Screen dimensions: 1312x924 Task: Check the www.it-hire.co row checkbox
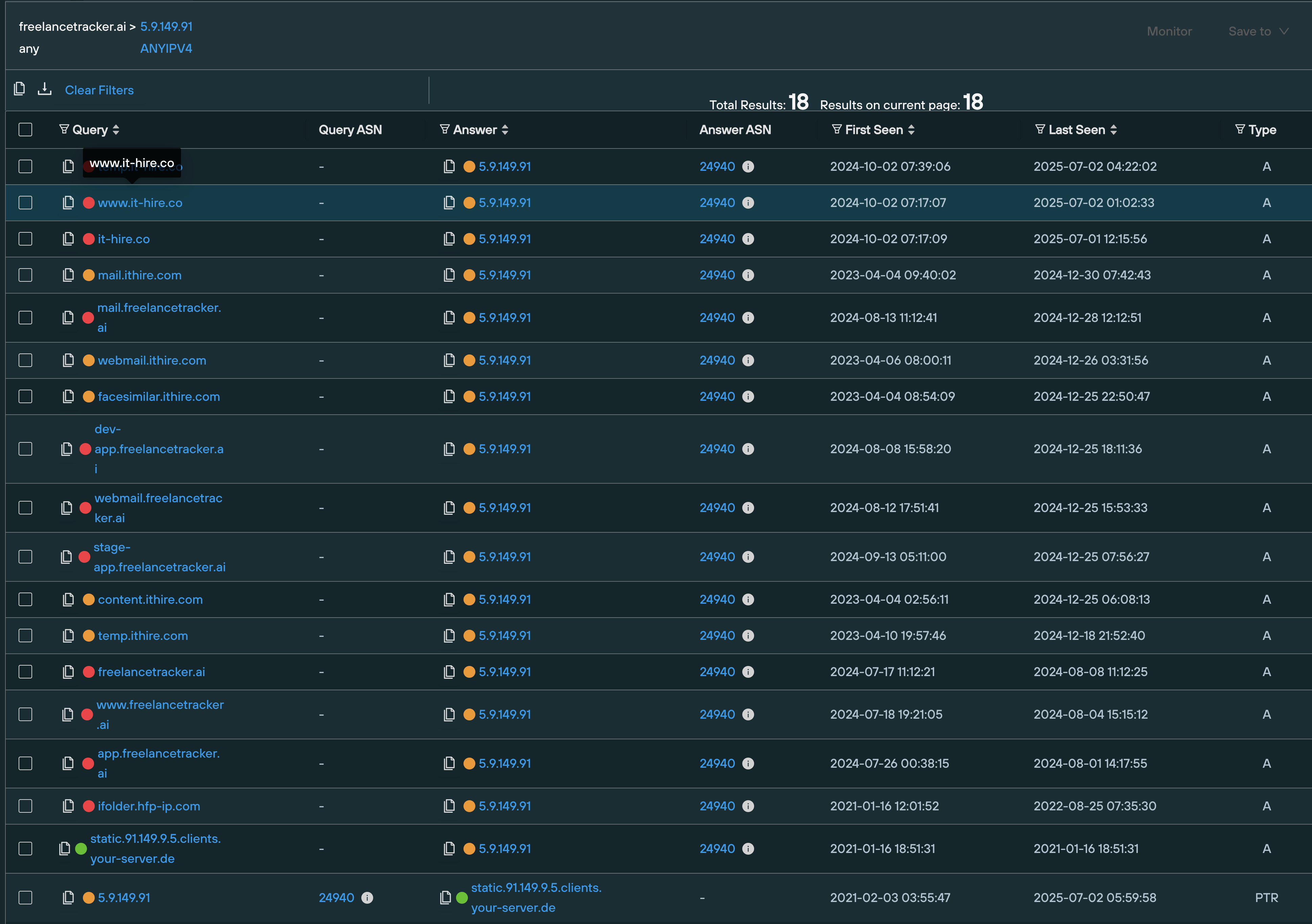[25, 203]
